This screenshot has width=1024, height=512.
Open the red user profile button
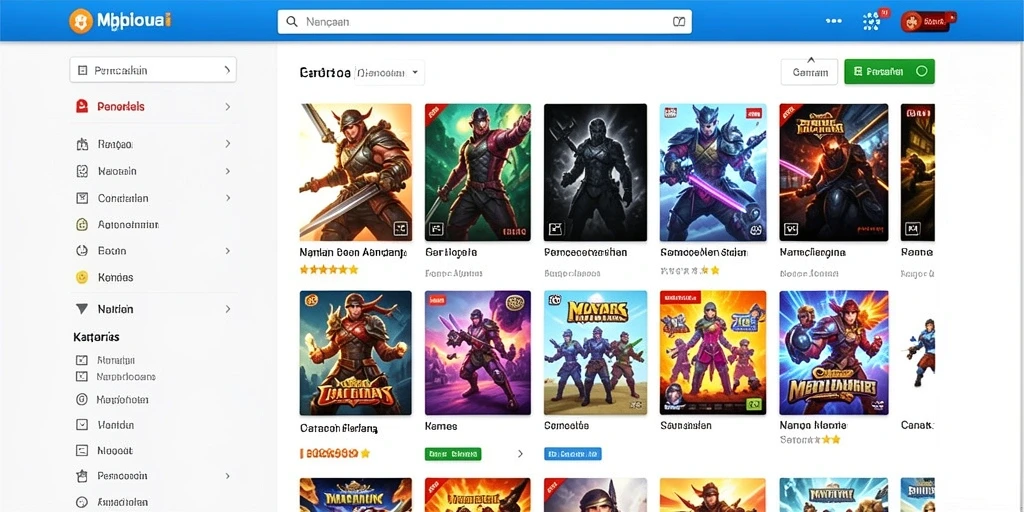click(925, 22)
